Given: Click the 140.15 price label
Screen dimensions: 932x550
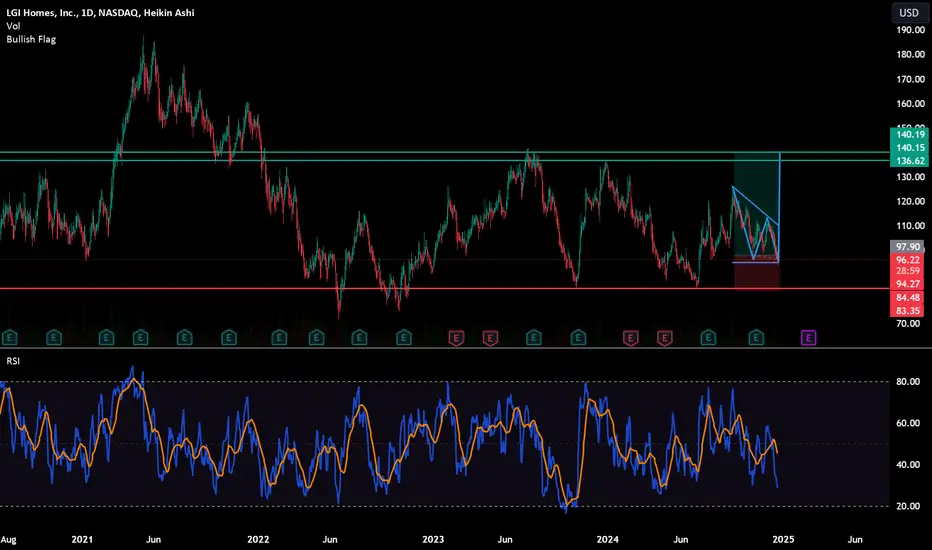Looking at the screenshot, I should point(910,147).
